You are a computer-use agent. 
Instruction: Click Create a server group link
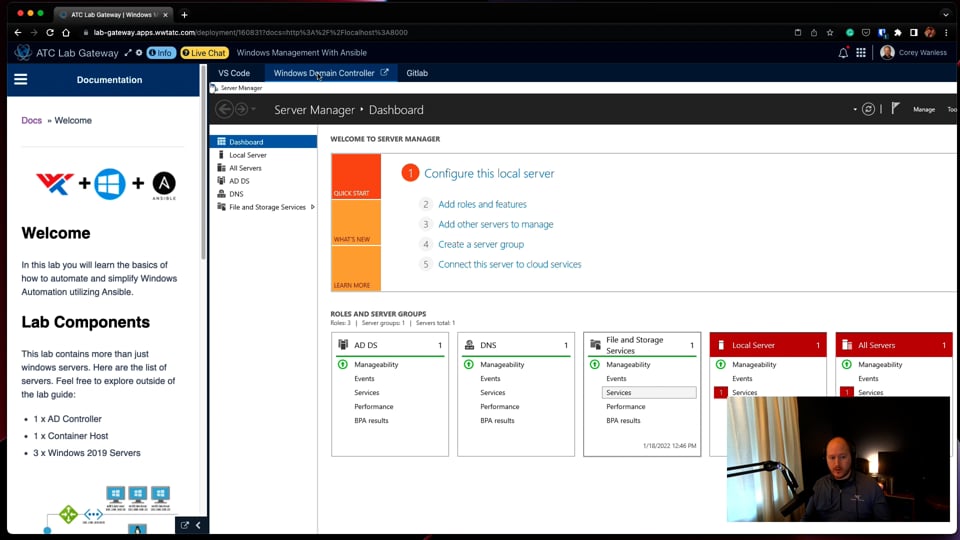[481, 244]
